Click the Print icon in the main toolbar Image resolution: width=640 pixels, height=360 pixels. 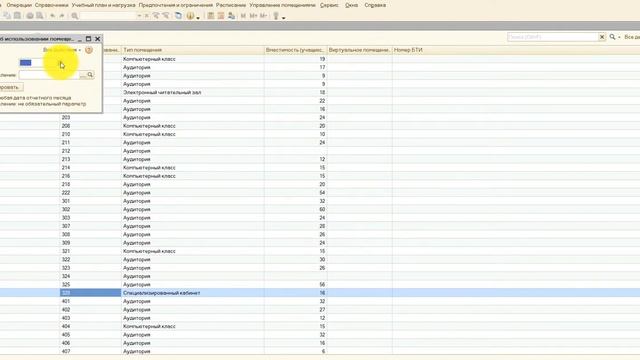coord(30,16)
